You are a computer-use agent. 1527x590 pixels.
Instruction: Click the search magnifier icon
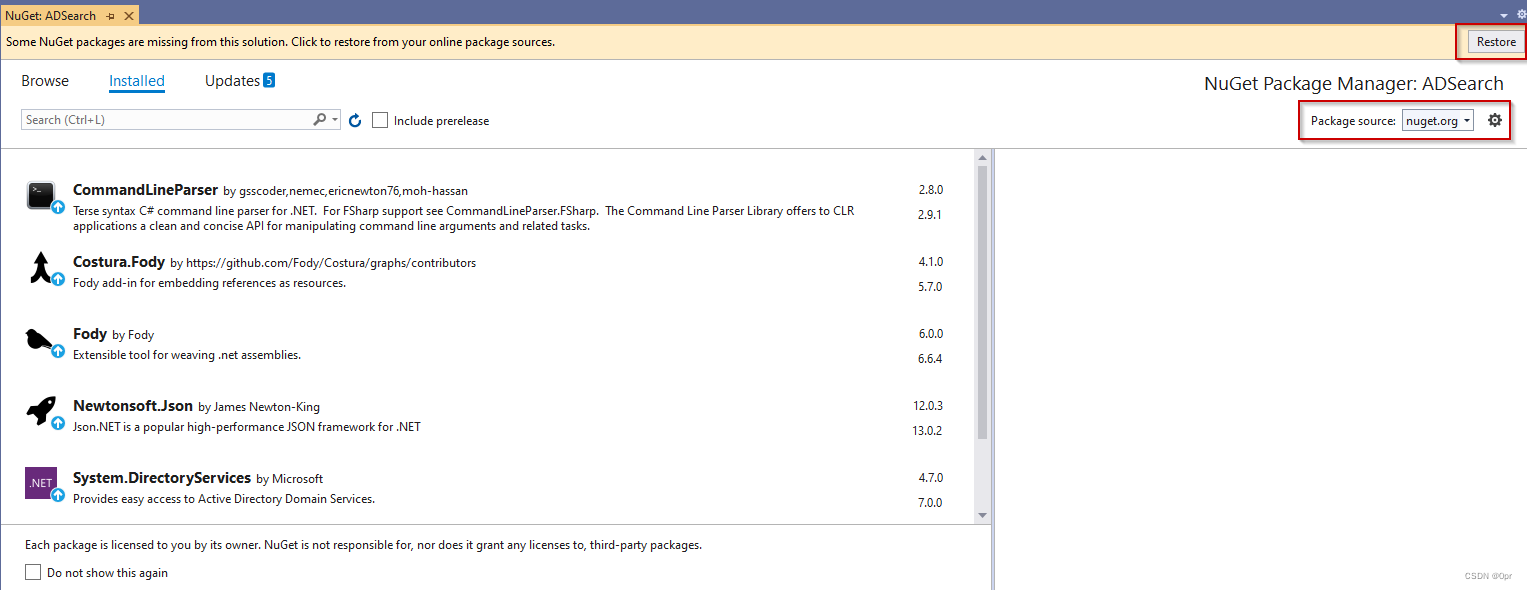(320, 119)
